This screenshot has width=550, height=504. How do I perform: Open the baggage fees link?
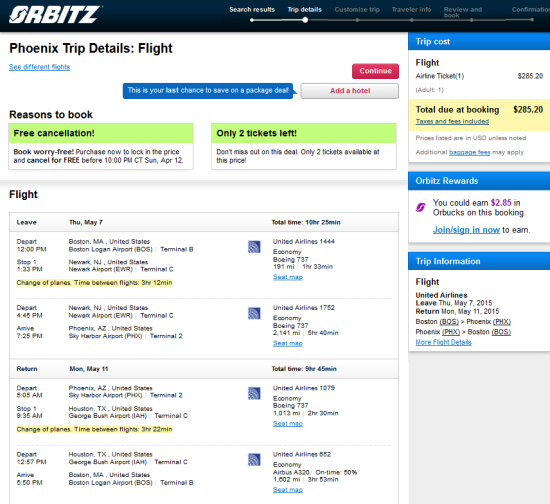[469, 152]
